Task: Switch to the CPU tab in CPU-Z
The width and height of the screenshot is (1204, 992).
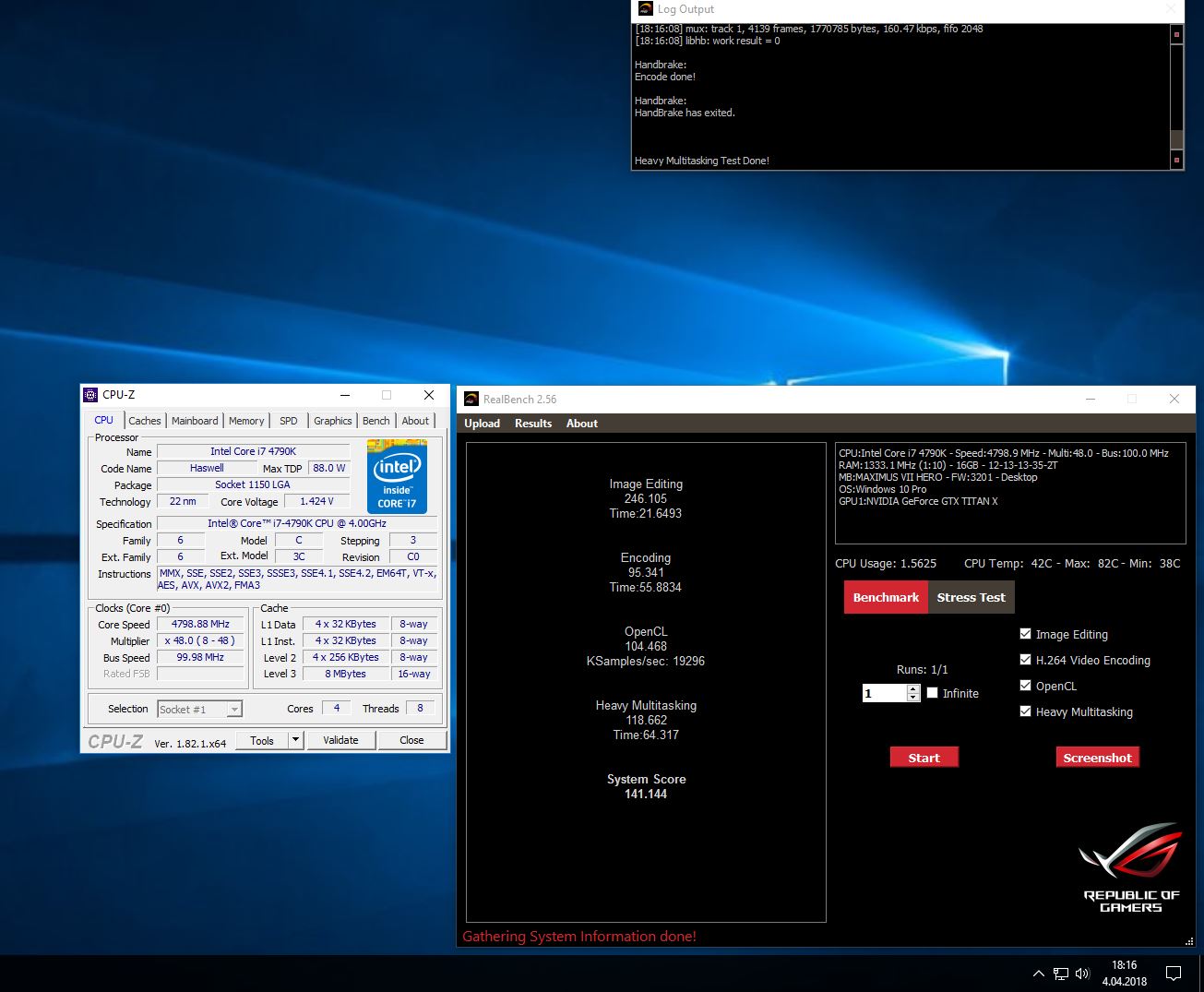Action: (x=103, y=420)
